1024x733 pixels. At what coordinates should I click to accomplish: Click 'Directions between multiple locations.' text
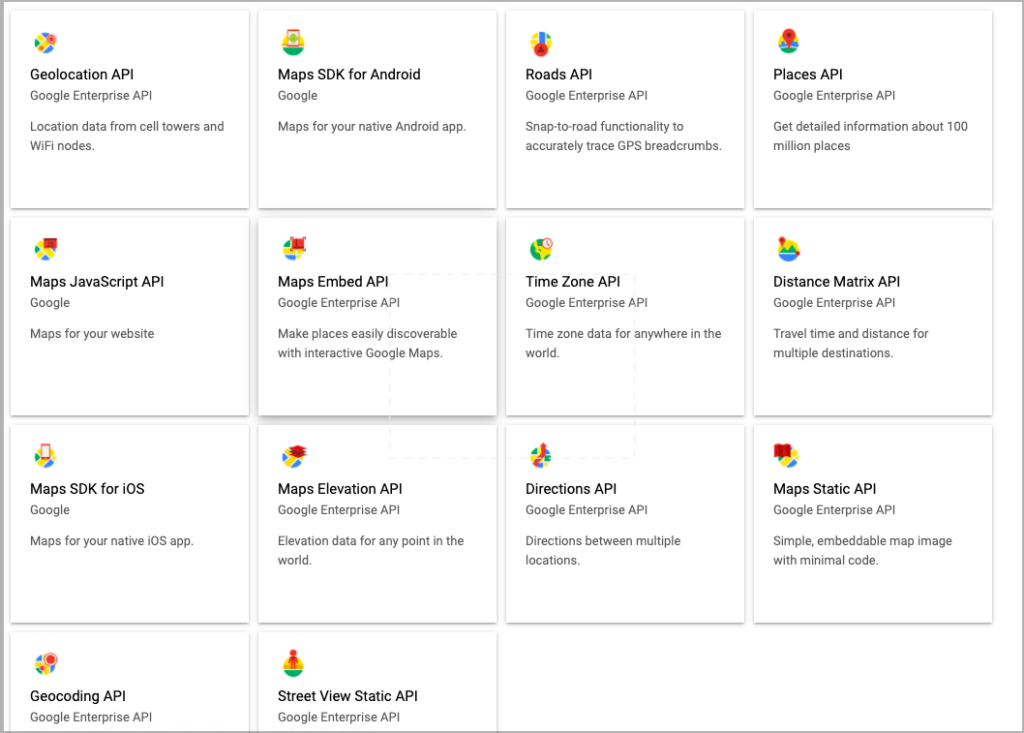point(603,550)
